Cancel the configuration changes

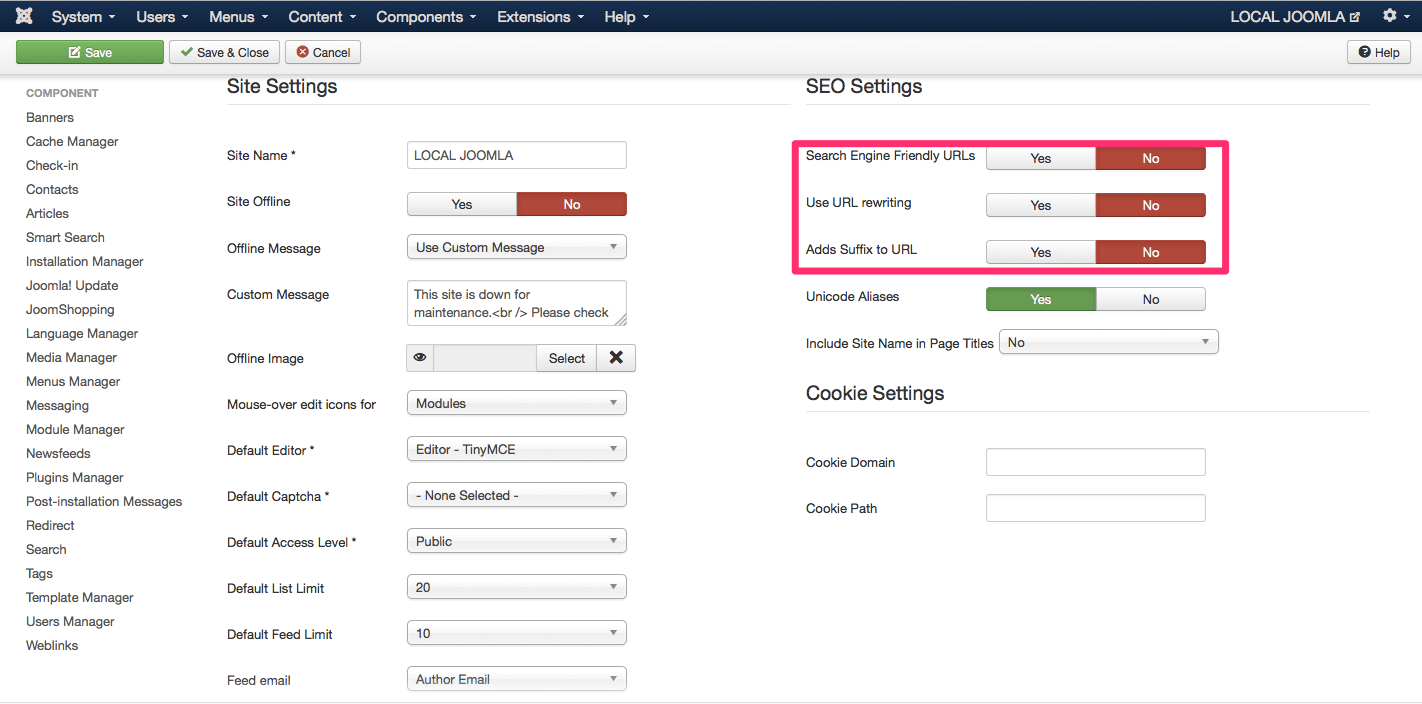click(323, 52)
